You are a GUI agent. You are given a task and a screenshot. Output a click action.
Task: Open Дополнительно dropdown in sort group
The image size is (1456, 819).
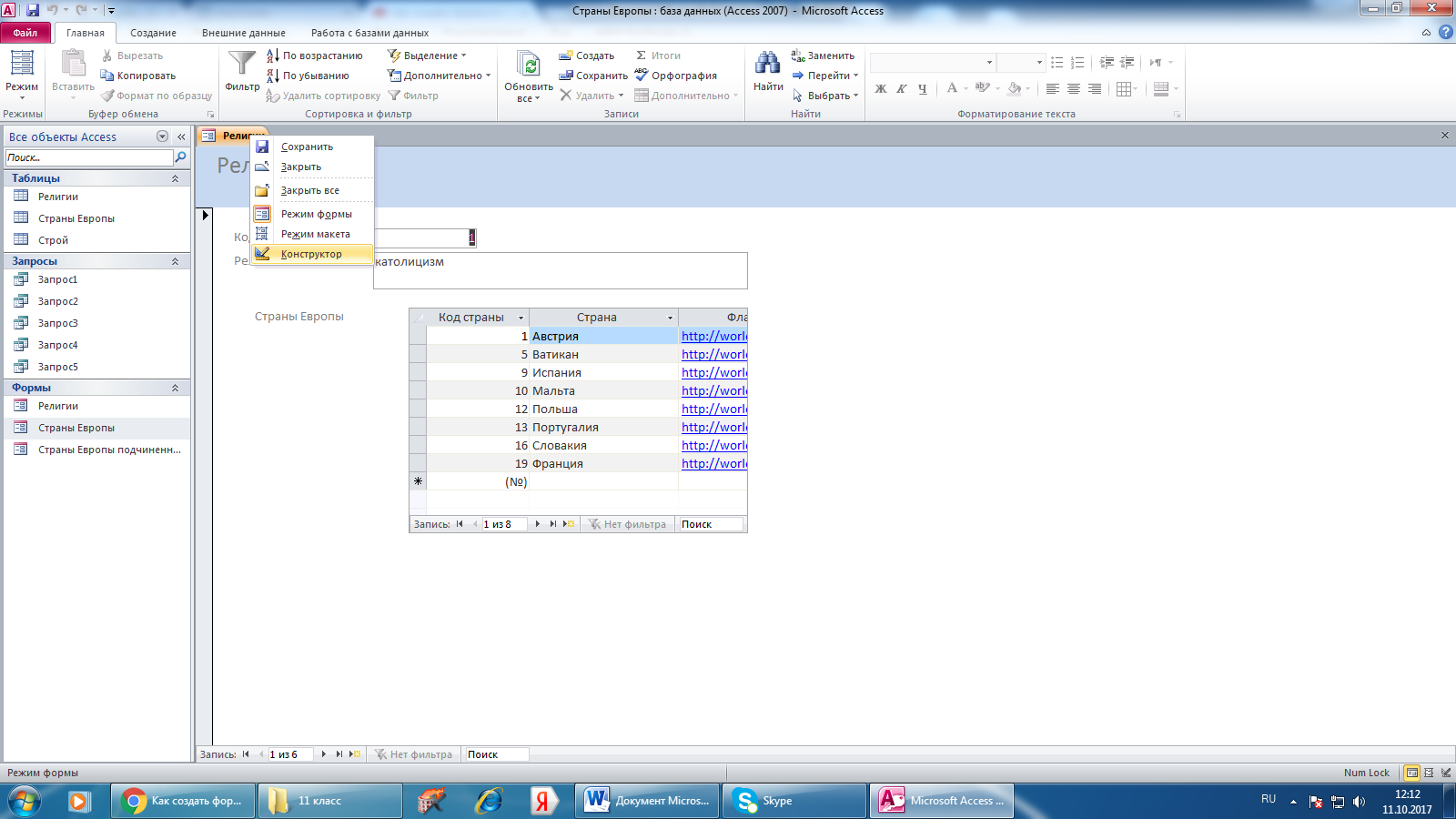click(x=440, y=76)
